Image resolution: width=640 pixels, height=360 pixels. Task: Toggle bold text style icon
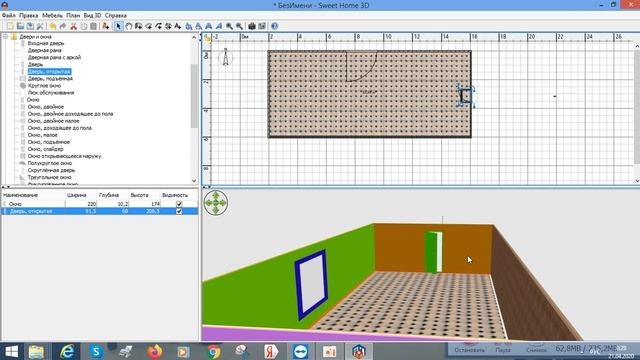[x=209, y=26]
